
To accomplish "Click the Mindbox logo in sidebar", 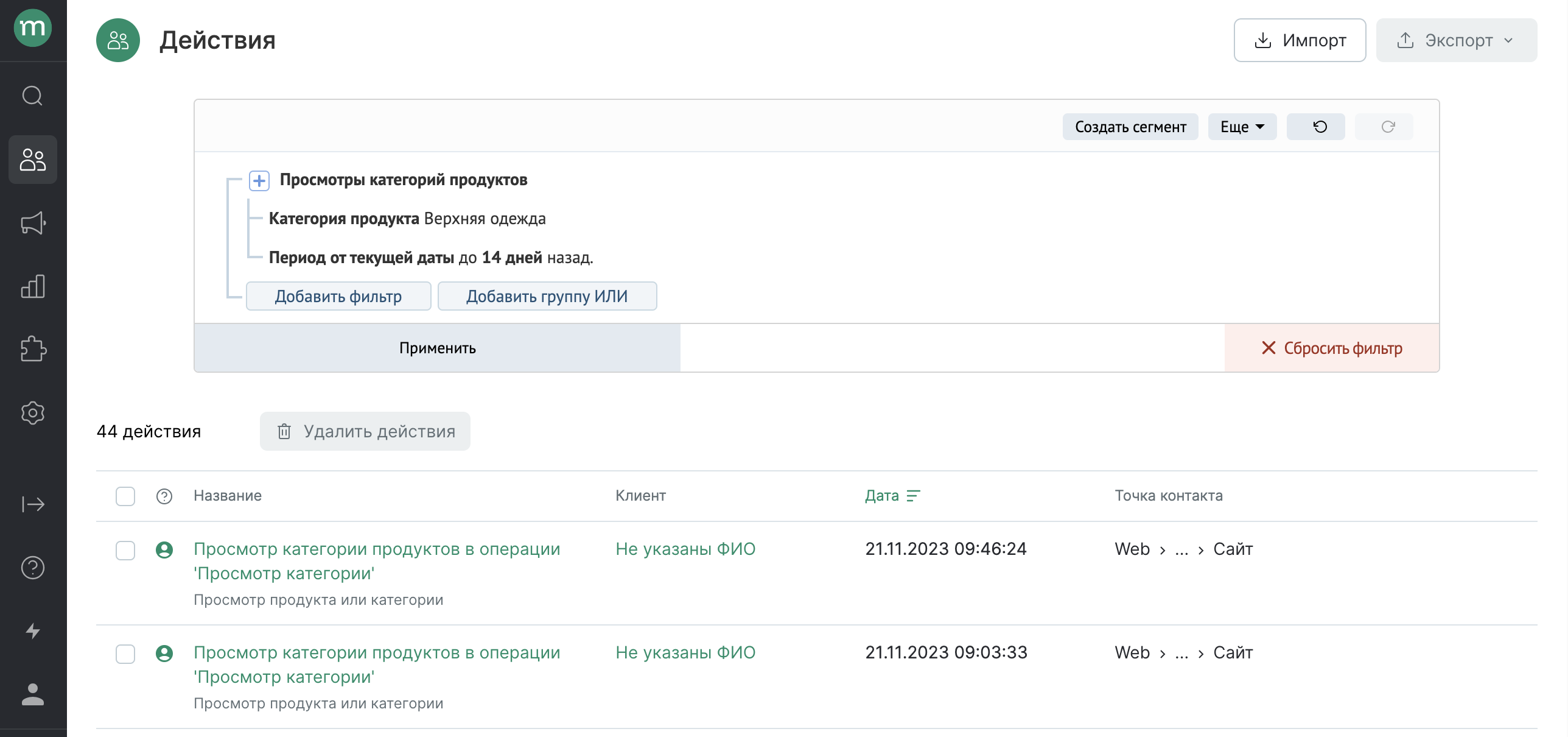I will 33,28.
